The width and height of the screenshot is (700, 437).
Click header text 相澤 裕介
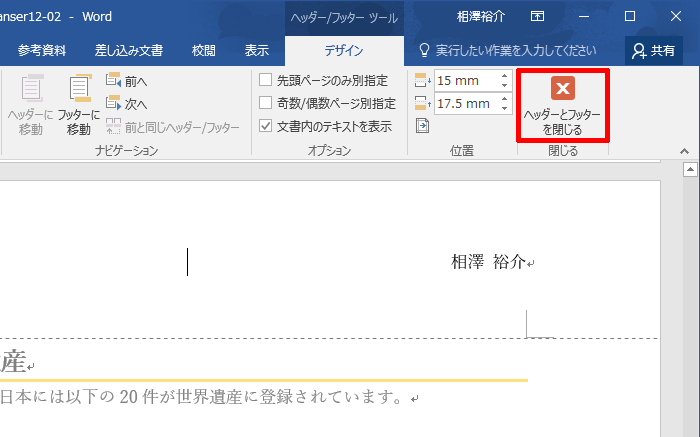[488, 262]
